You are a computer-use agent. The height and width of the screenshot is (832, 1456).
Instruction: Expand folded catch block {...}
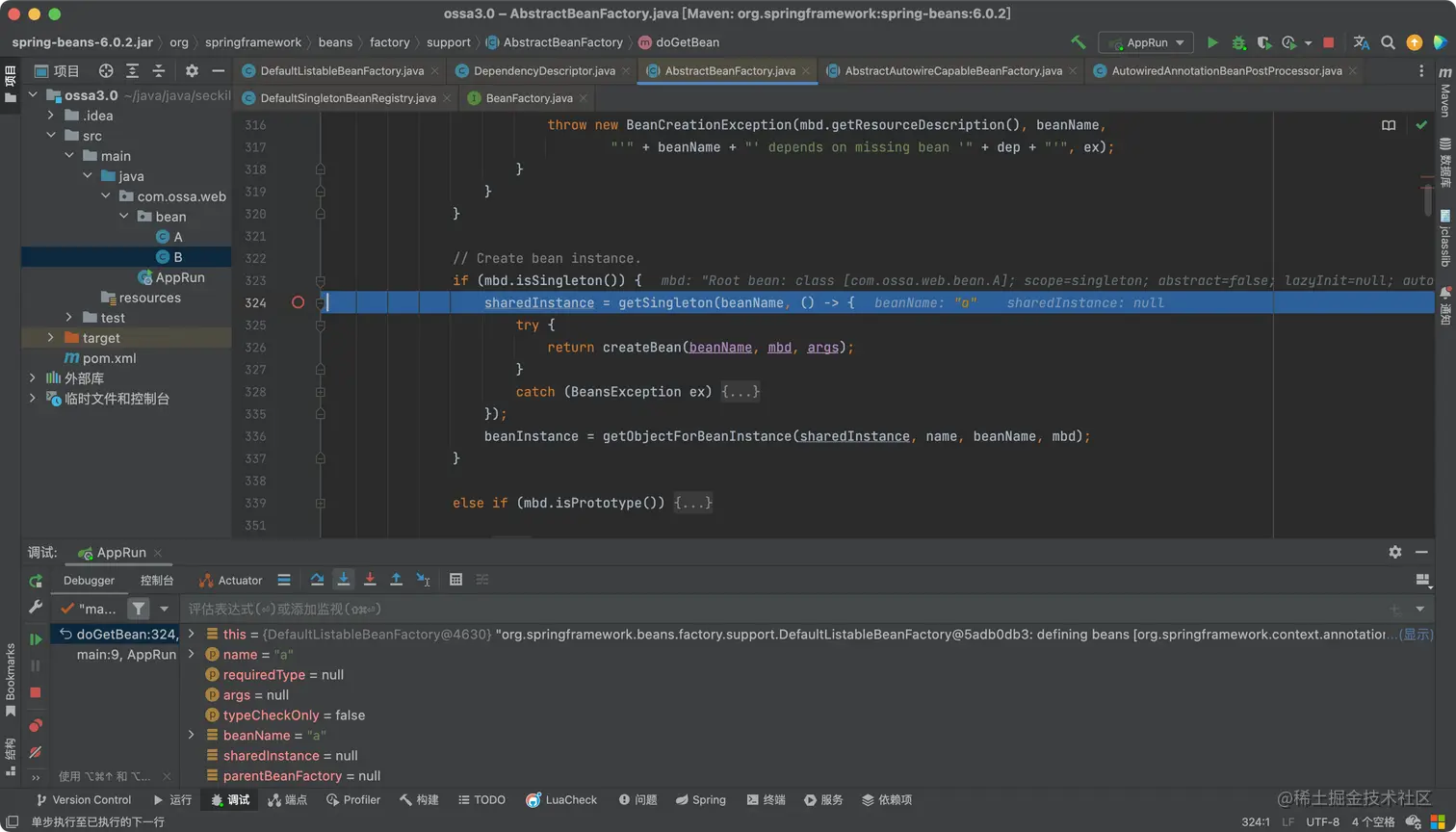pos(741,392)
